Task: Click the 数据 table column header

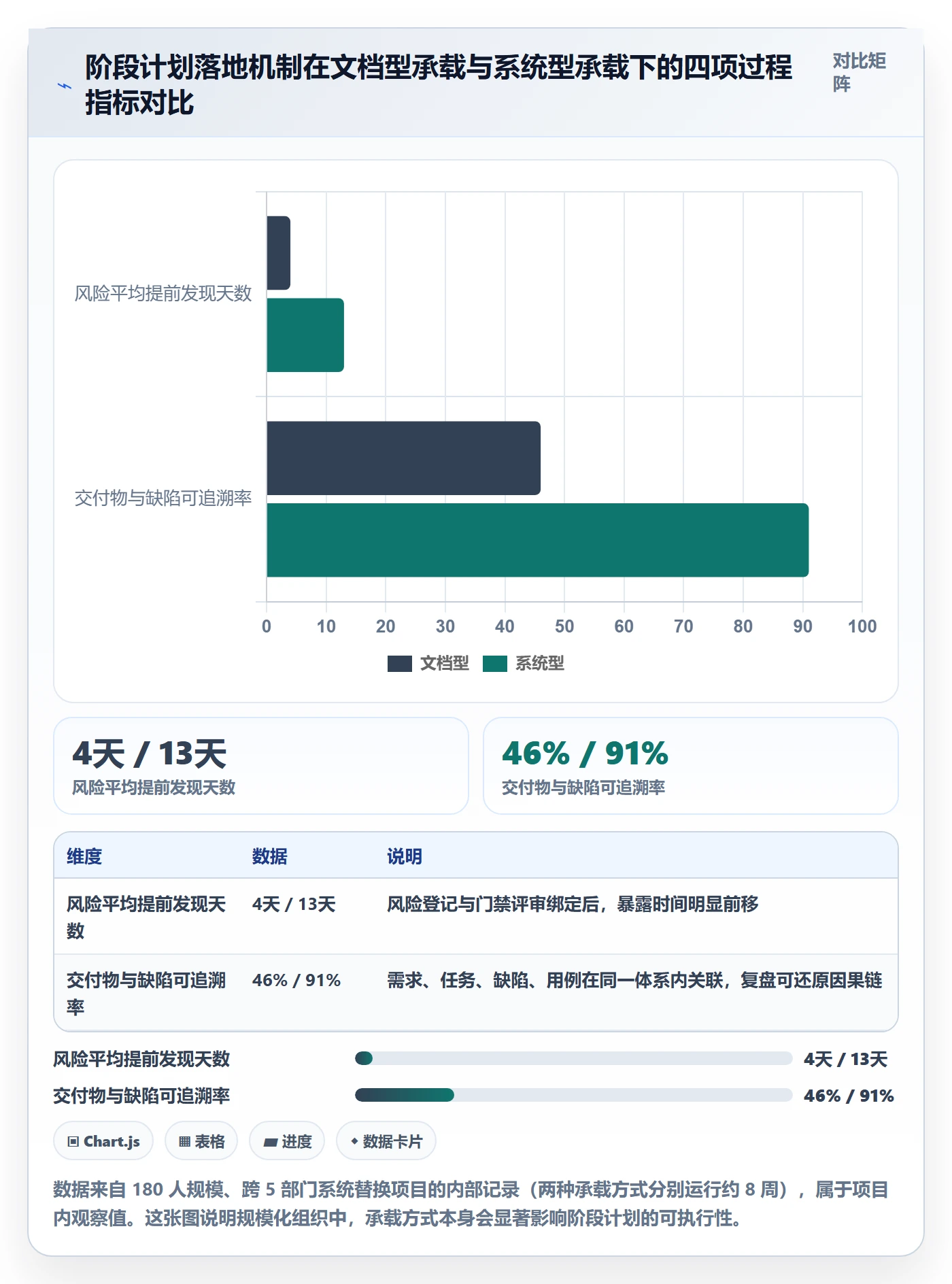Action: click(270, 856)
